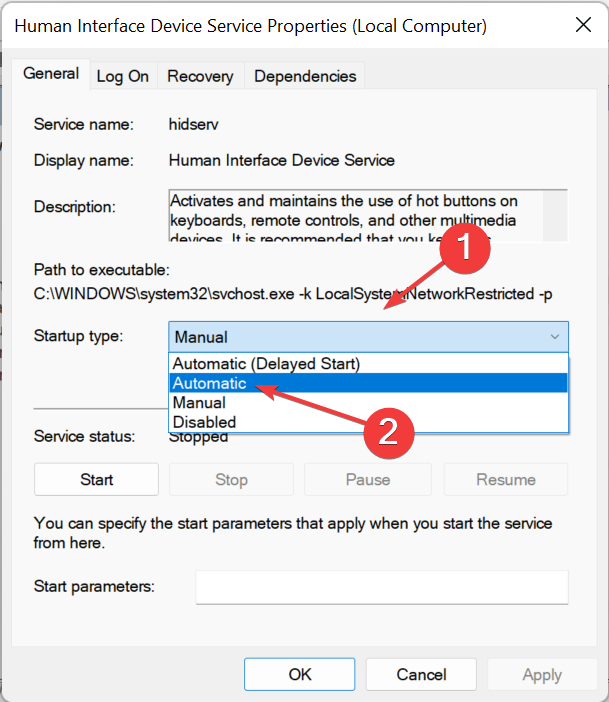Choose the highlighted Automatic option

click(210, 383)
